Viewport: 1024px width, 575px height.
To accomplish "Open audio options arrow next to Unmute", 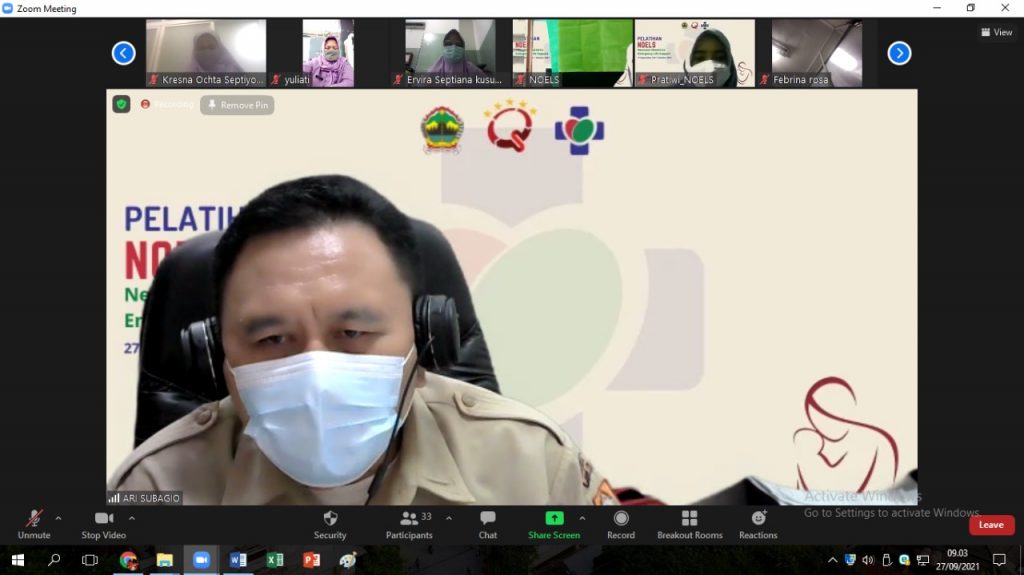I will pyautogui.click(x=58, y=518).
